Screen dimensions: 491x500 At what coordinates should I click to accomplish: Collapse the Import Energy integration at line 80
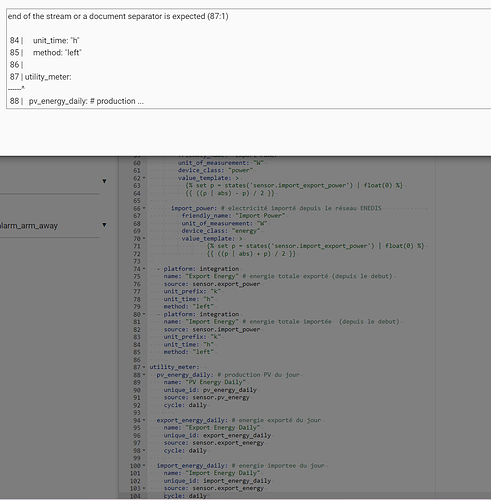144,314
